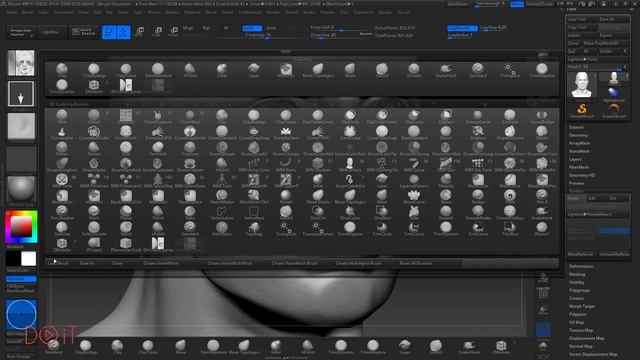Screen dimensions: 640x360
Task: Open the Brush menu
Action: click(28, 13)
